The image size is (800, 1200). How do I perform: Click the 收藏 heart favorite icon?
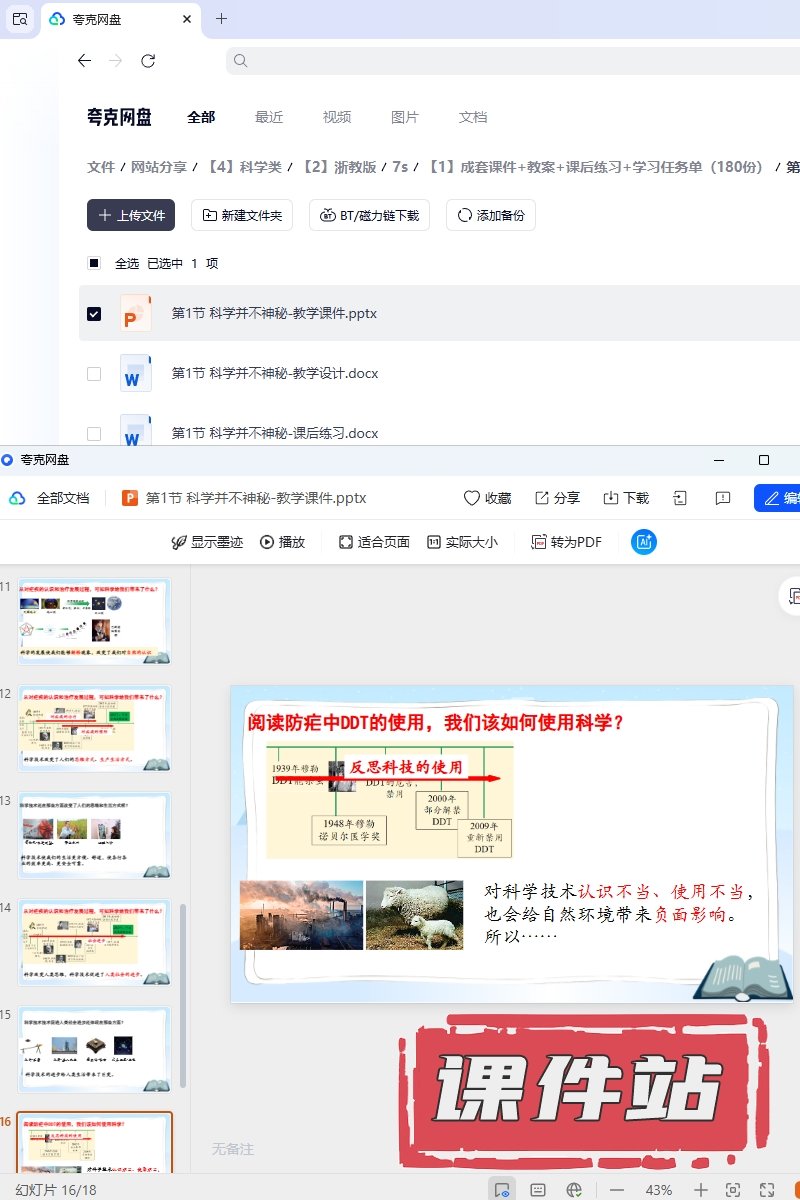click(472, 498)
